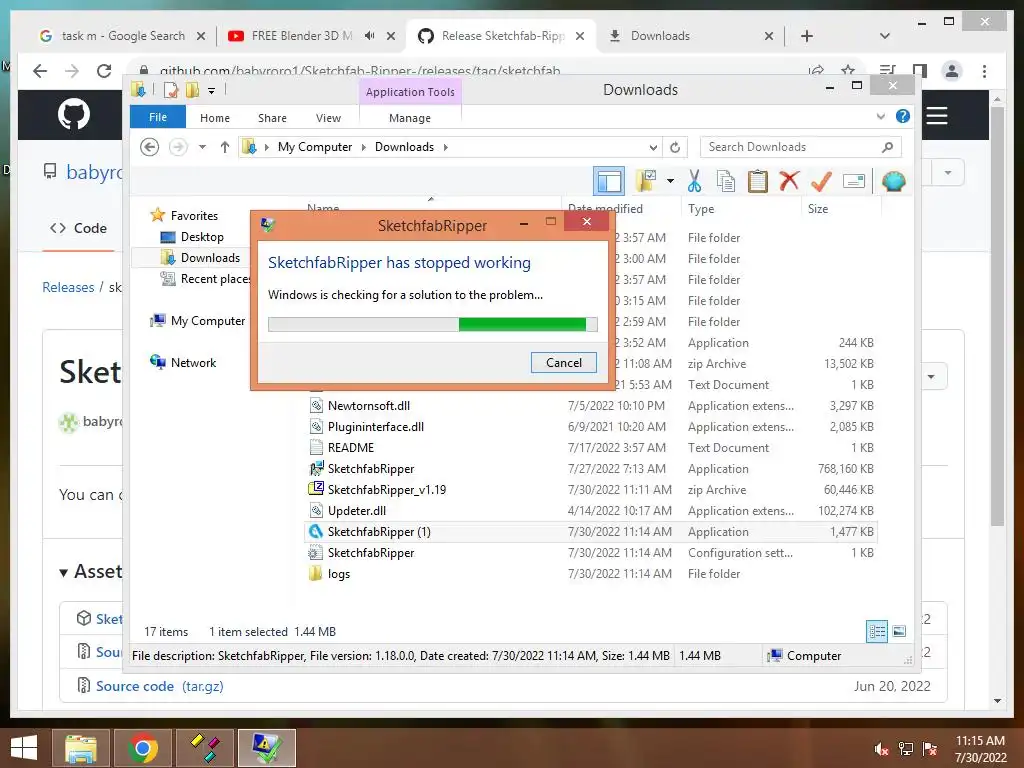Go up one folder level in Explorer
The width and height of the screenshot is (1024, 768).
(225, 147)
